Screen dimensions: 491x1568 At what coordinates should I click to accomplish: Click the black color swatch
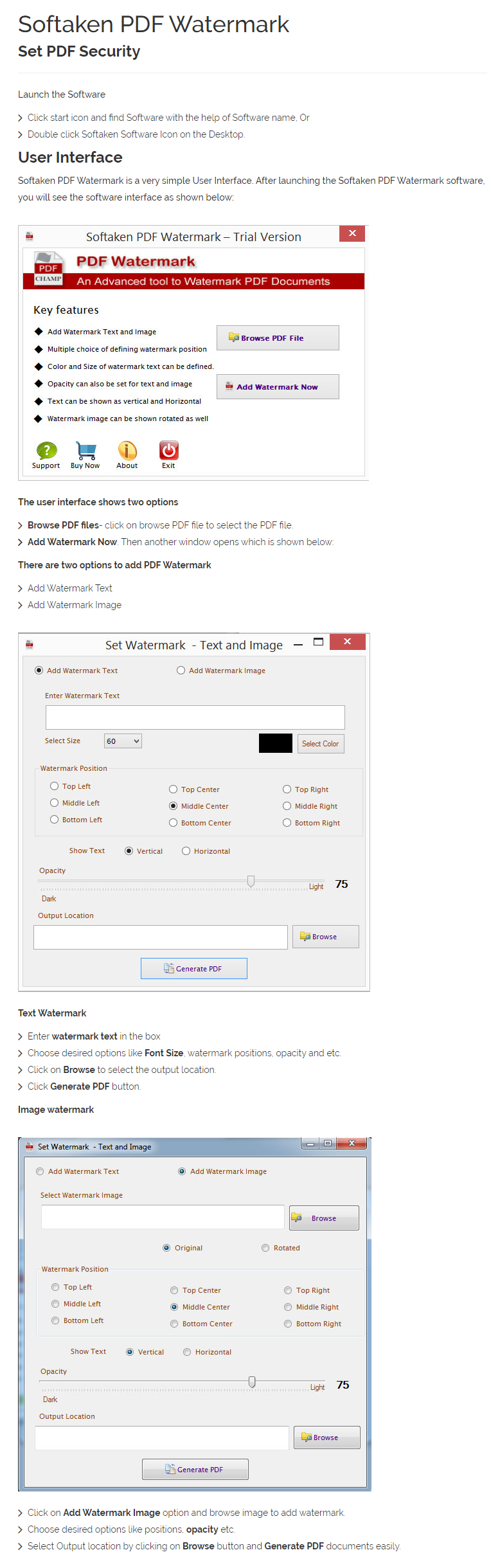click(x=276, y=743)
